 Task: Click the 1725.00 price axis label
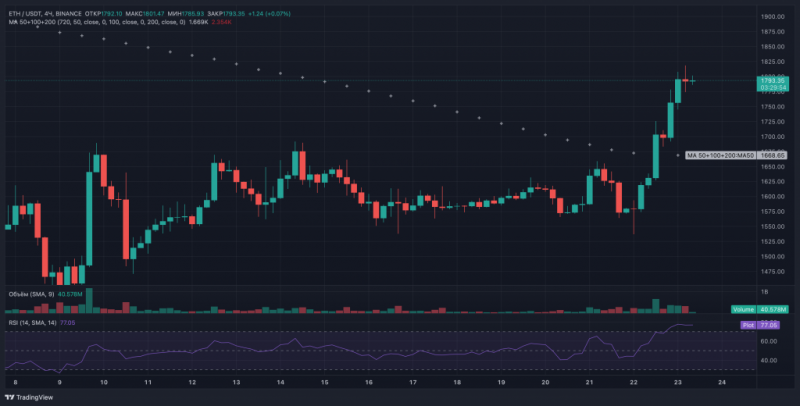tap(772, 122)
